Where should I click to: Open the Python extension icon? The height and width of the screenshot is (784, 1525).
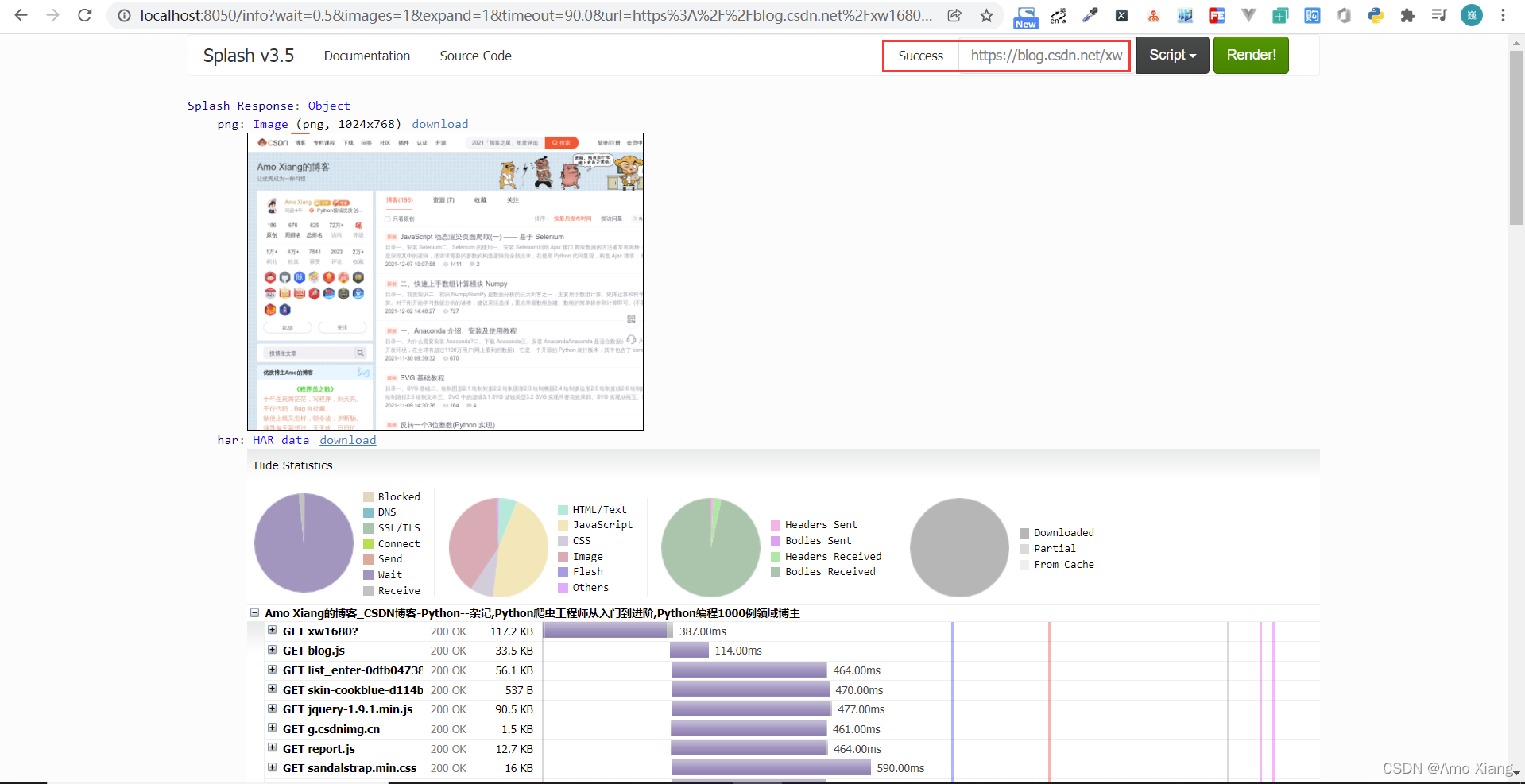coord(1376,15)
